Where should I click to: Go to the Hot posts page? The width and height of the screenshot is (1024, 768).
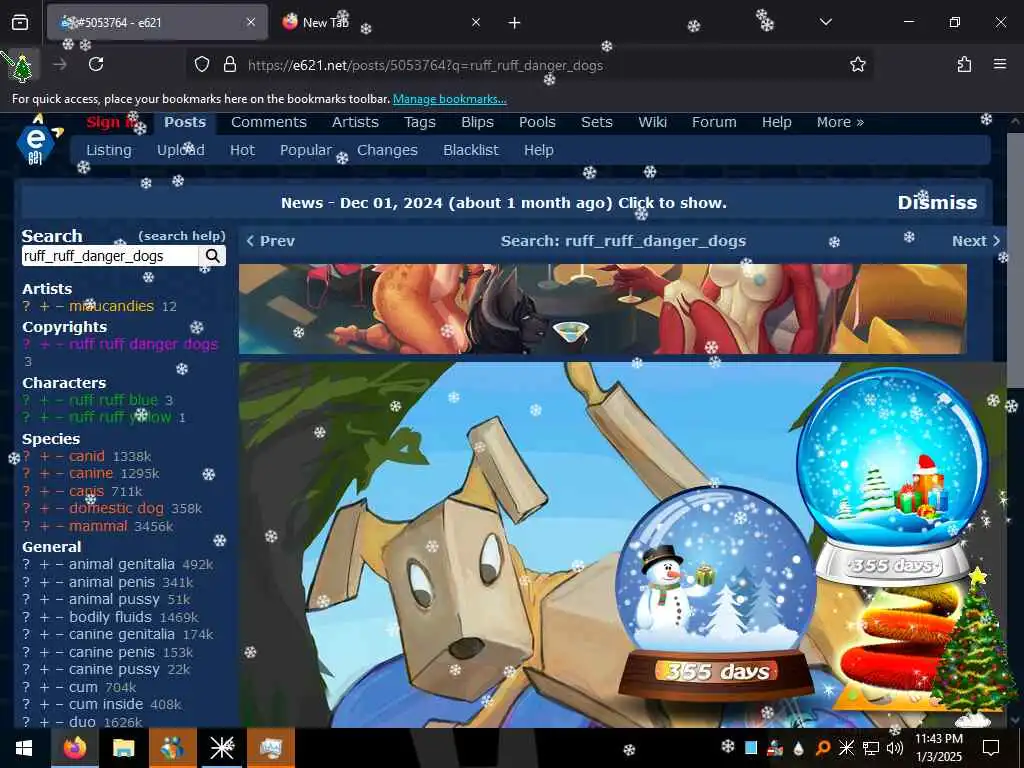[x=242, y=150]
